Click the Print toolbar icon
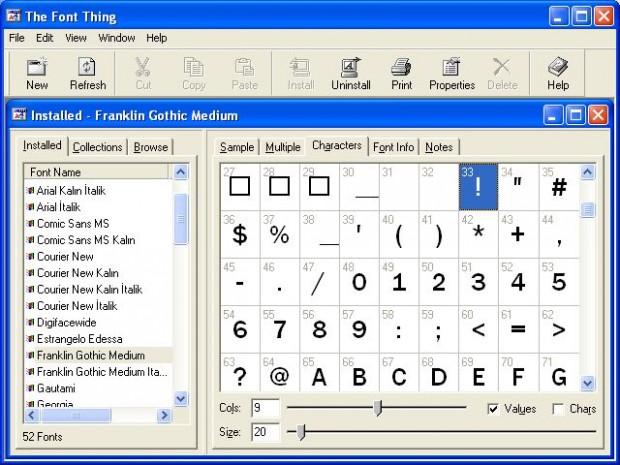This screenshot has width=620, height=465. click(401, 66)
